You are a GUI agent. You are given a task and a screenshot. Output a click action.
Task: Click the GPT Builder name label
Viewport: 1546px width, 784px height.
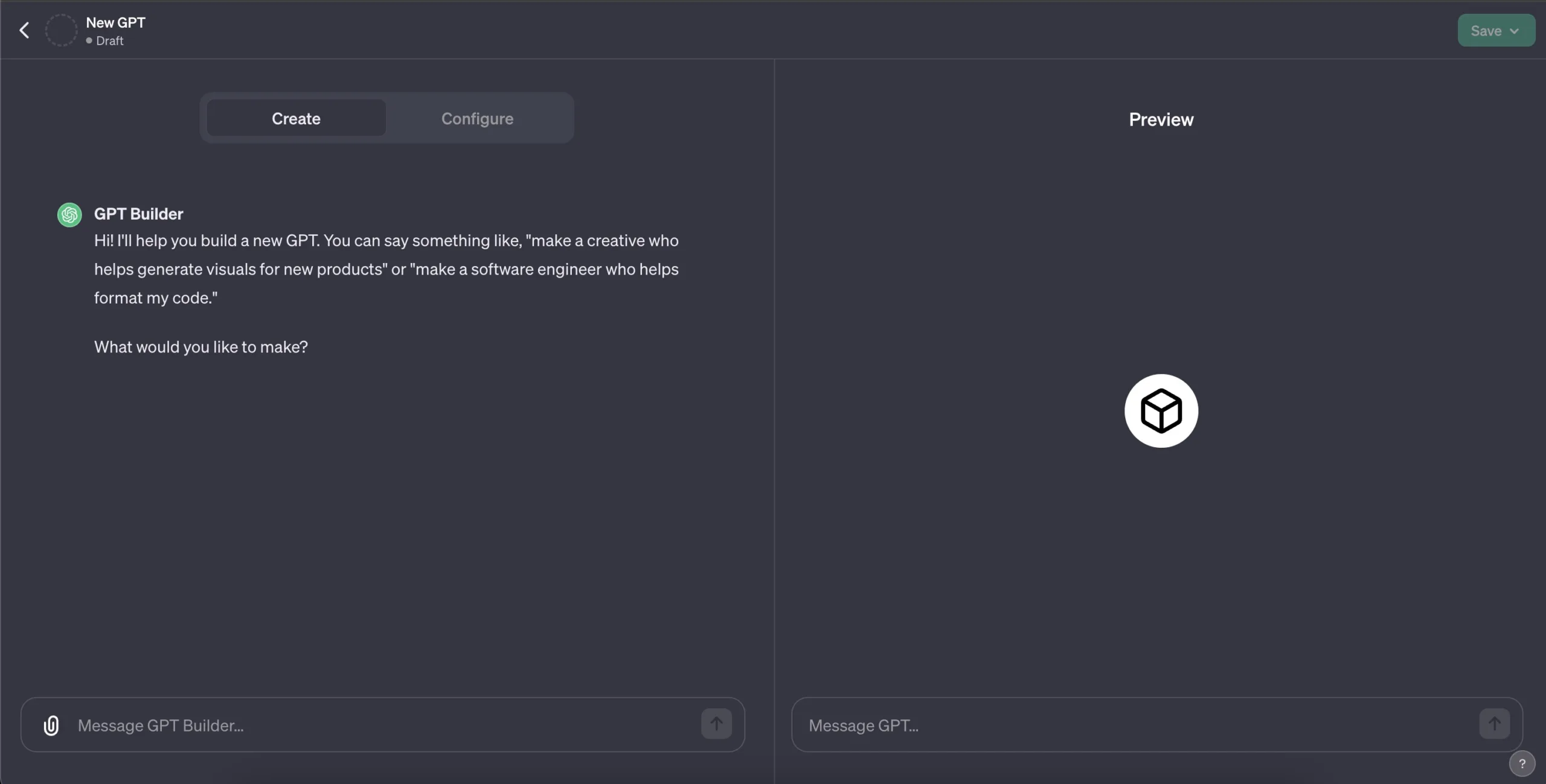138,214
